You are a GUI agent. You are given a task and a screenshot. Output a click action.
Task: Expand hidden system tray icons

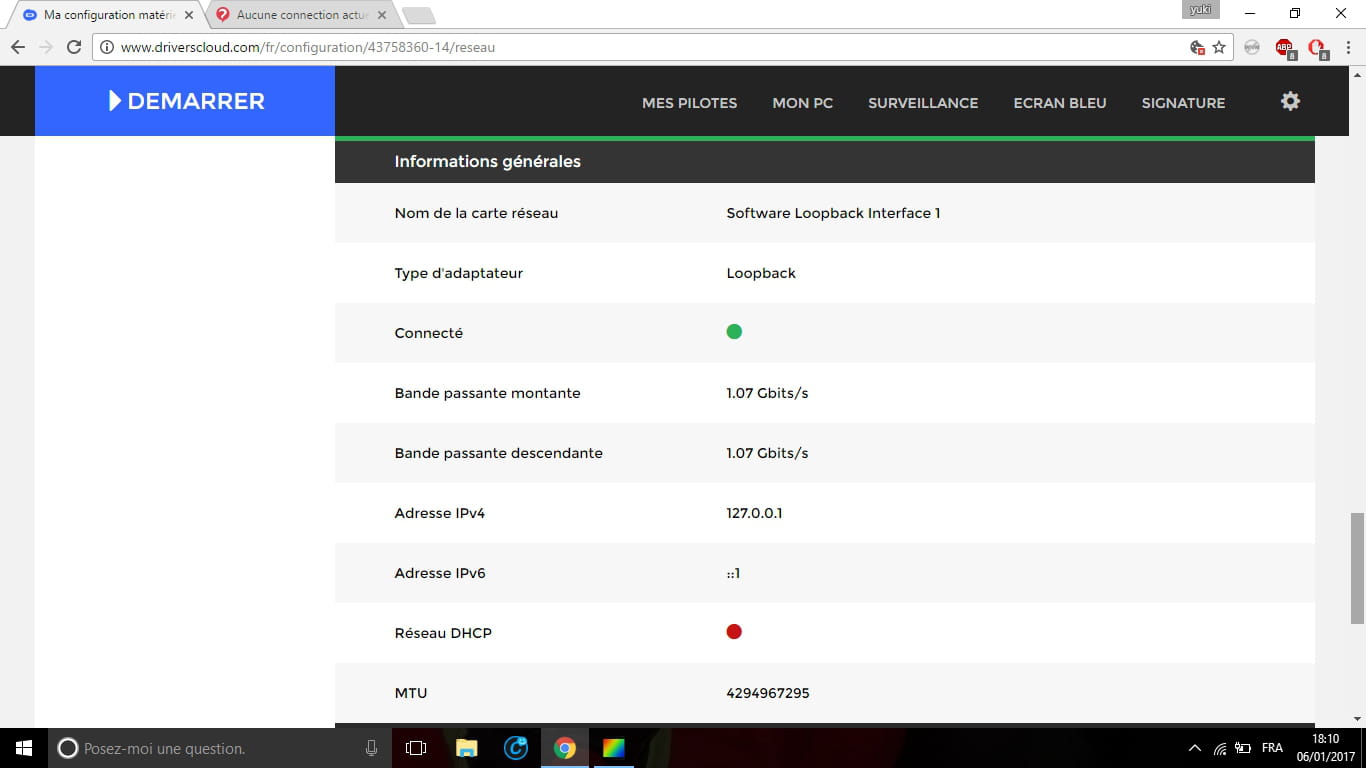1194,748
